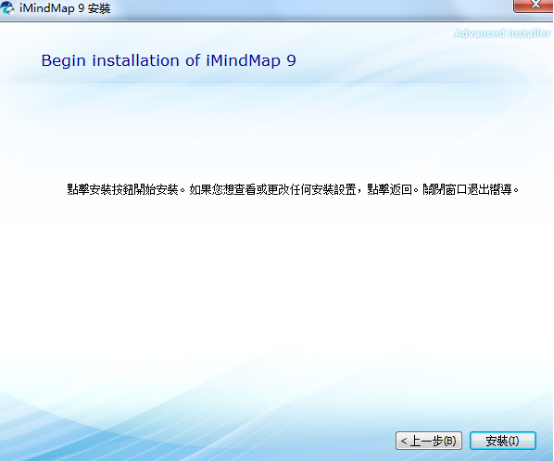Click the Advanced Installer watermark text

coord(502,33)
